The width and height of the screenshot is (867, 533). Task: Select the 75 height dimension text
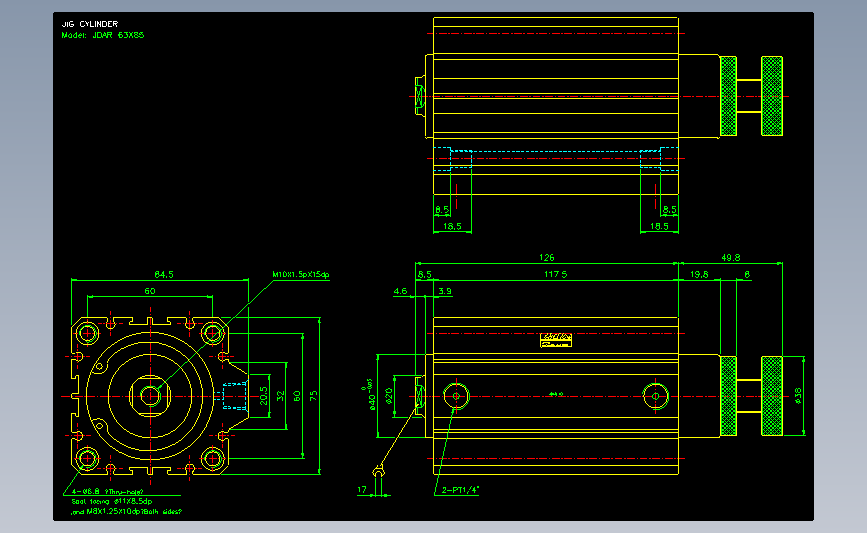[314, 396]
